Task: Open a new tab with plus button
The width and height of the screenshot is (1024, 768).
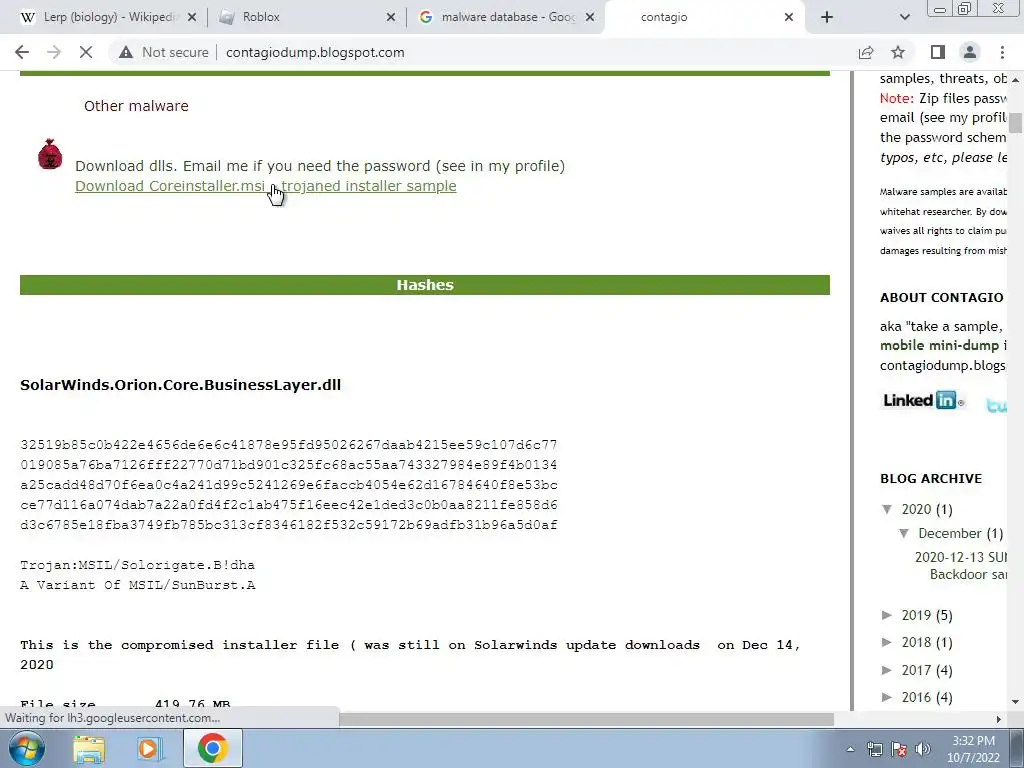Action: click(827, 17)
